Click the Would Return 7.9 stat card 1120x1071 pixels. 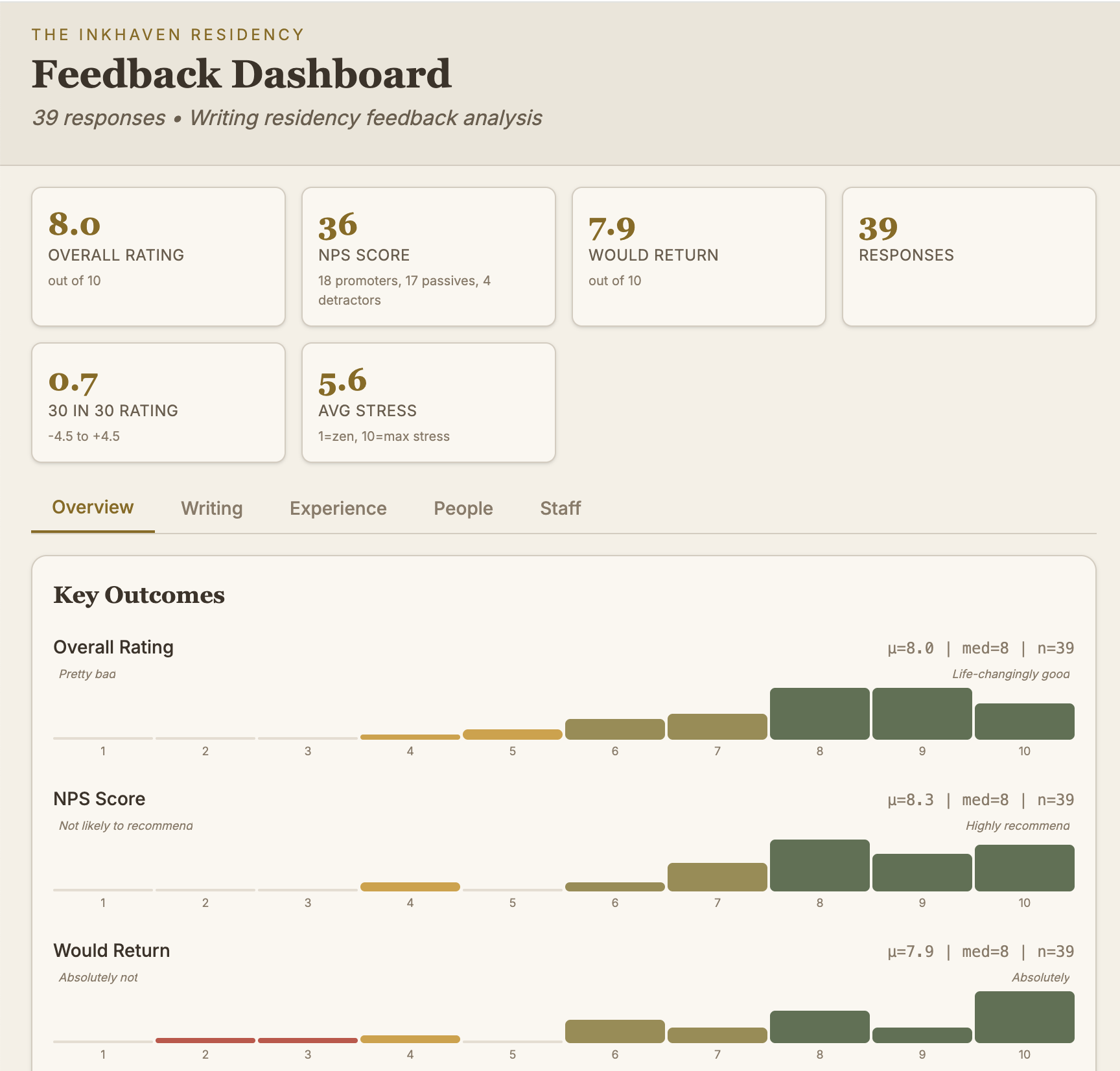coord(698,257)
